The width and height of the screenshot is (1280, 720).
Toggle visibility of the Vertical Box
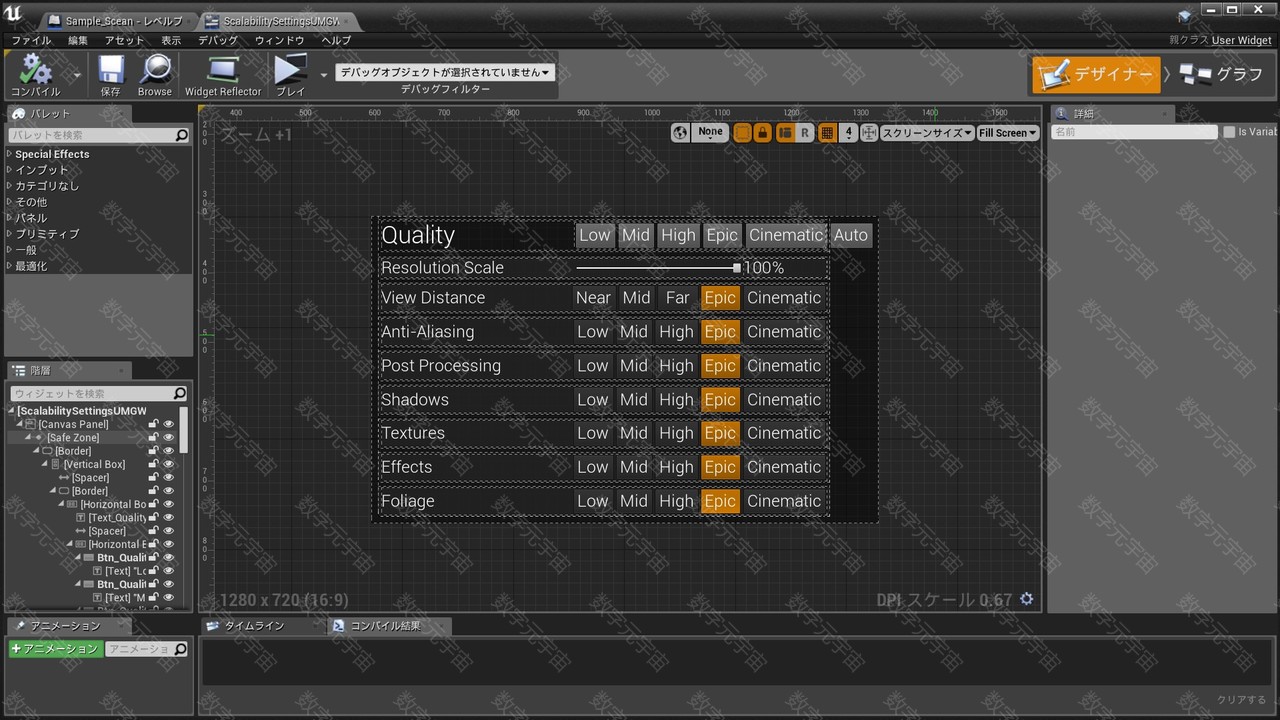pyautogui.click(x=168, y=464)
